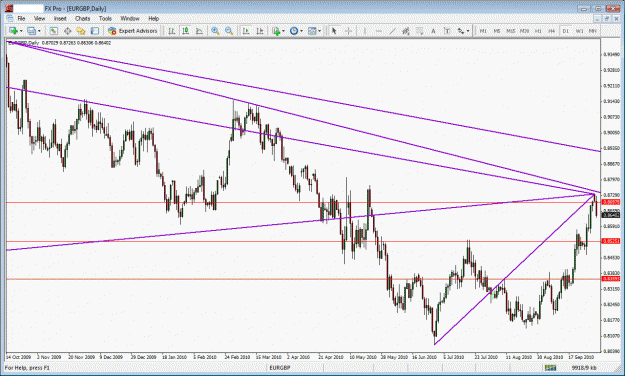Screen dimensions: 625x376
Task: Select the H4 timeframe
Action: point(552,31)
